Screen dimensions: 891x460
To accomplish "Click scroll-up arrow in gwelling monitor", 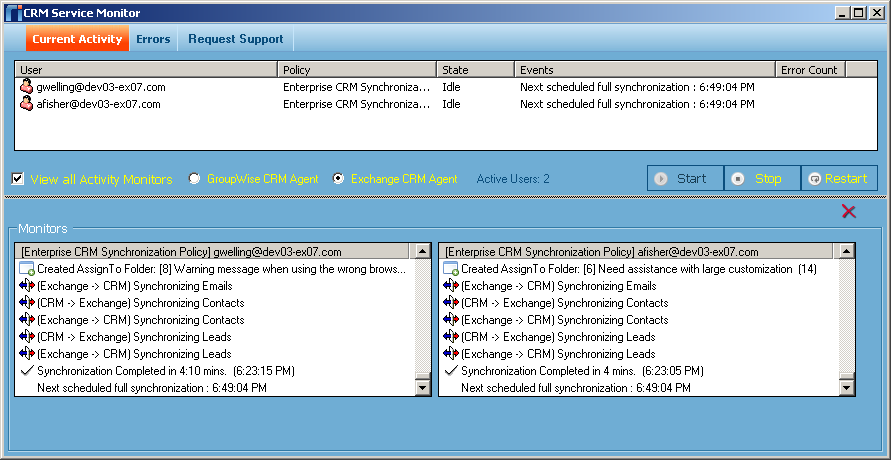I will [423, 251].
